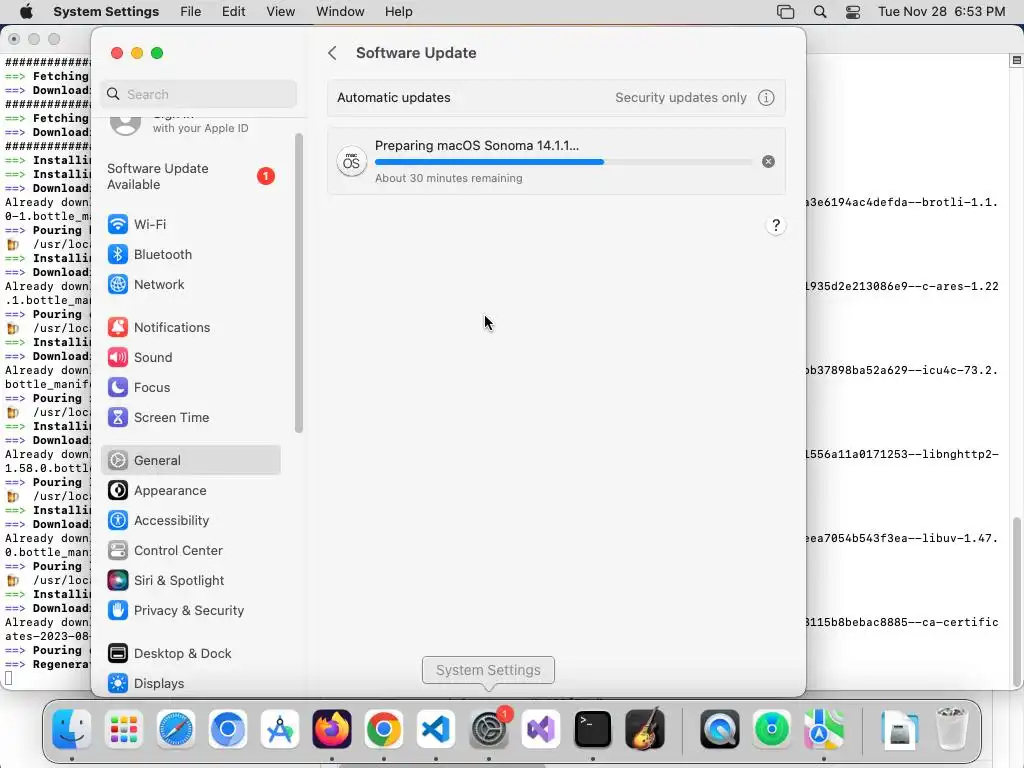Image resolution: width=1024 pixels, height=768 pixels.
Task: Cancel the macOS Sonoma update preparation
Action: coord(768,161)
